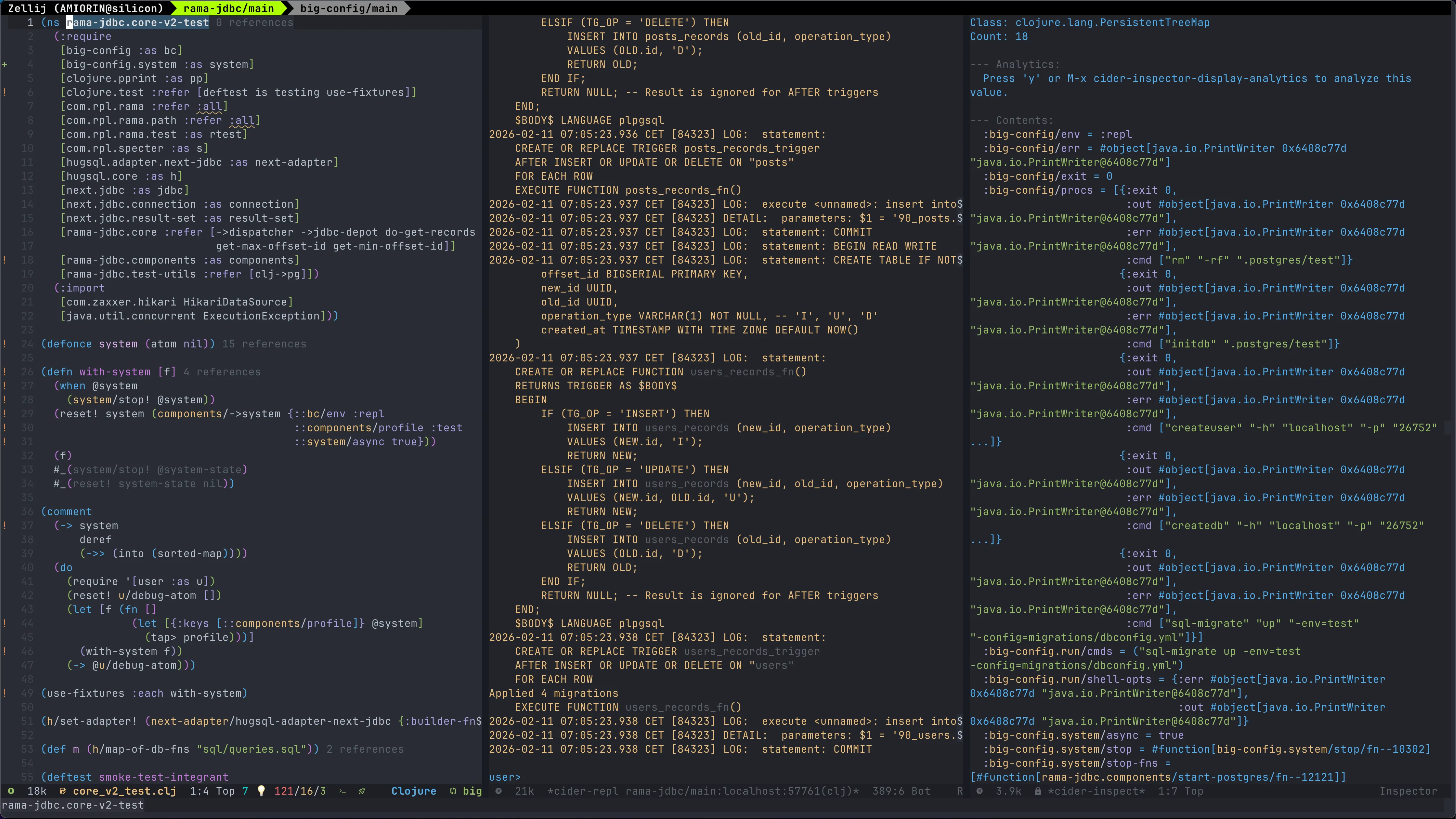Click the lightbulb icon in the modeline
Screen dimensions: 1456x819
click(262, 791)
